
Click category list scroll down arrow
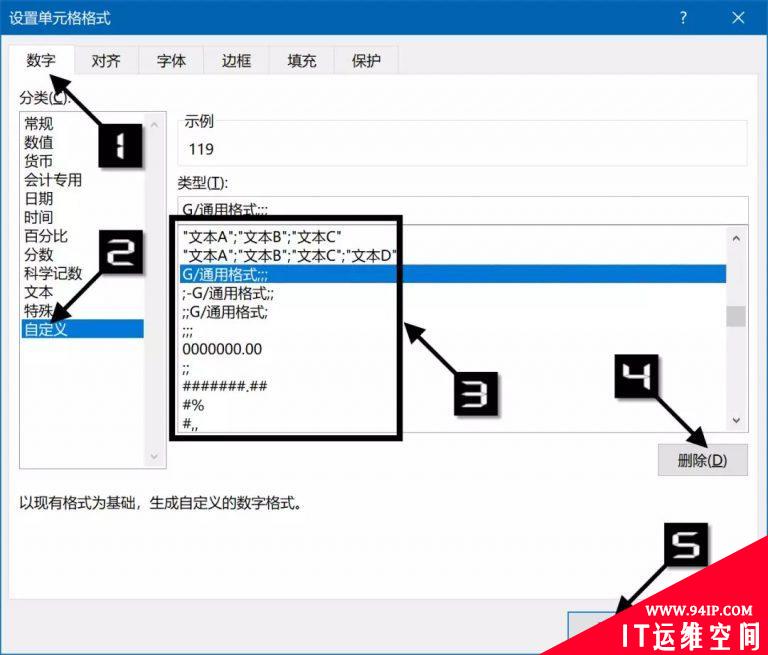(x=154, y=457)
